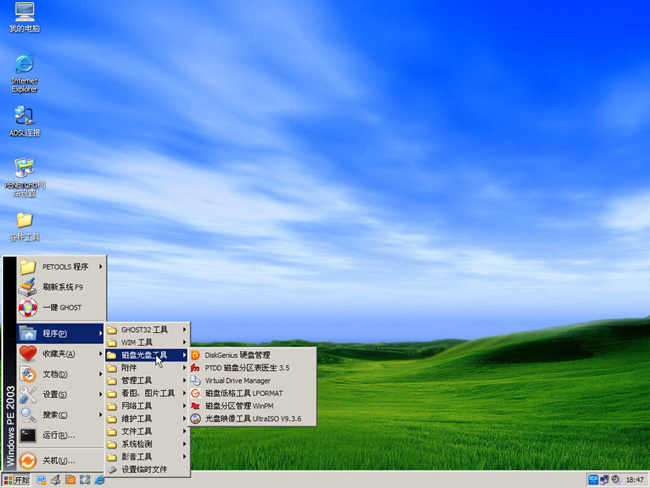
Task: Open 看图、图片工具 menu folder
Action: (147, 393)
